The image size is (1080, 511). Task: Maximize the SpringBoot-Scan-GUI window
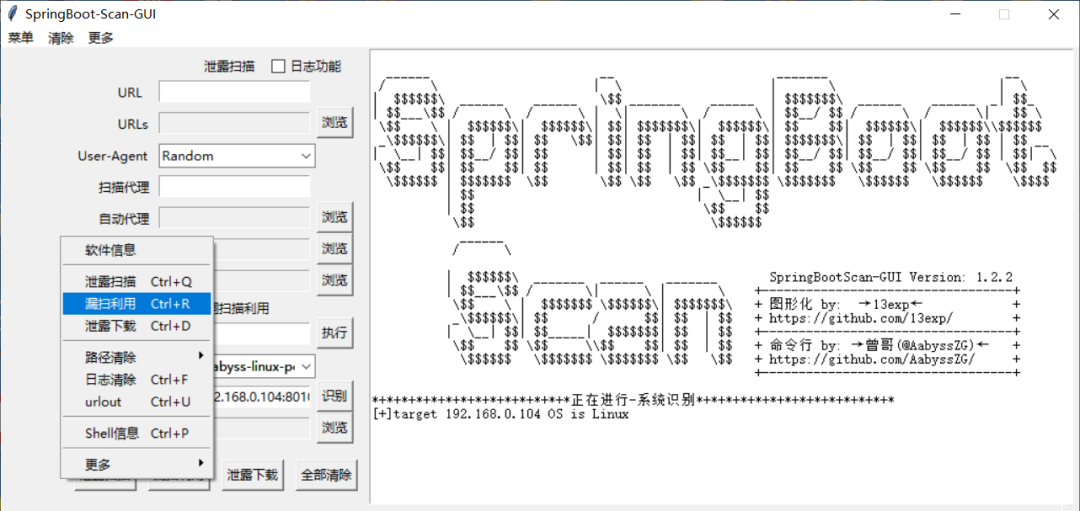click(x=1004, y=14)
